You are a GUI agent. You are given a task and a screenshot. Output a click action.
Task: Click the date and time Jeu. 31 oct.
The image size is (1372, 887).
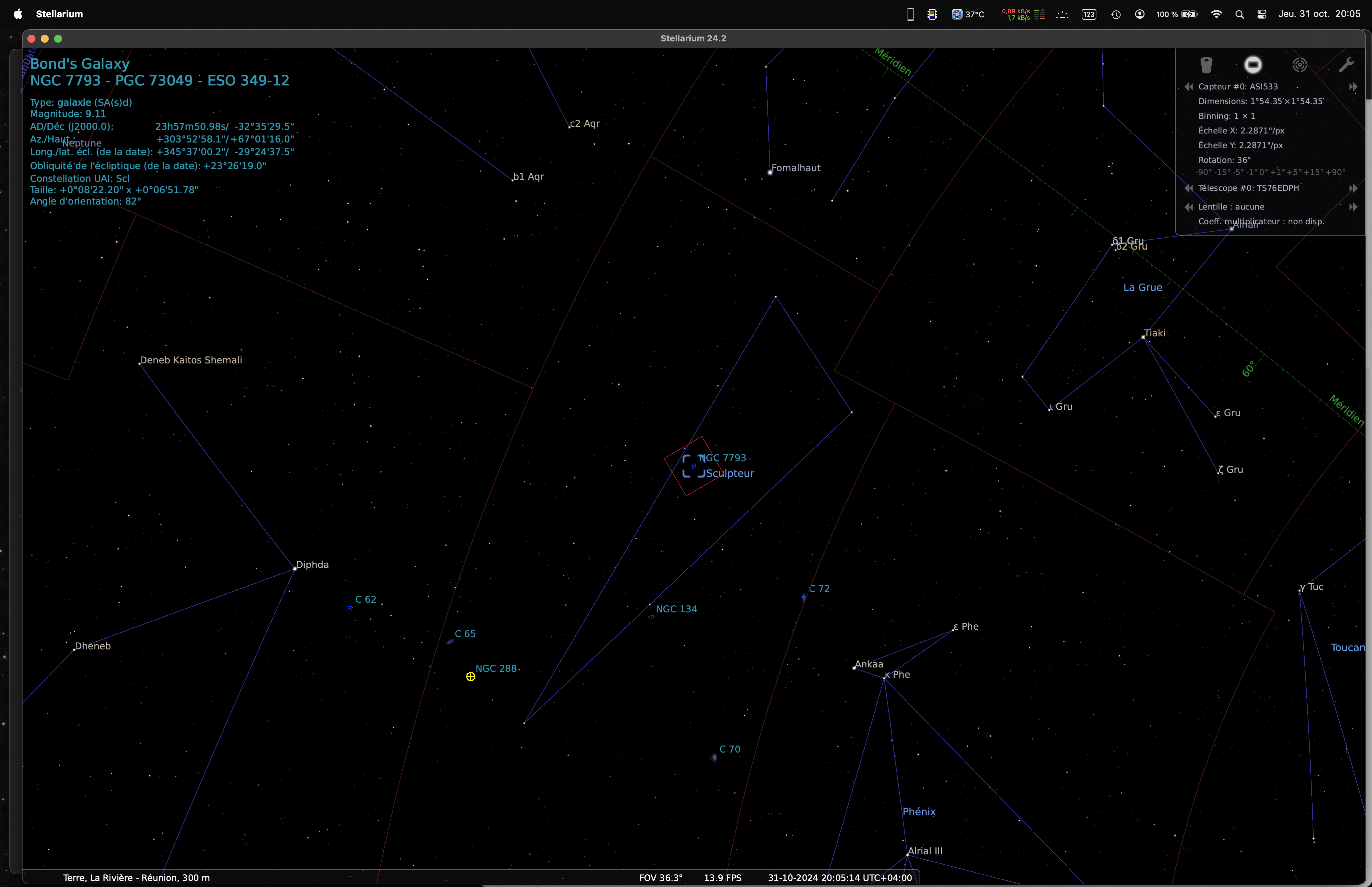[x=1320, y=14]
